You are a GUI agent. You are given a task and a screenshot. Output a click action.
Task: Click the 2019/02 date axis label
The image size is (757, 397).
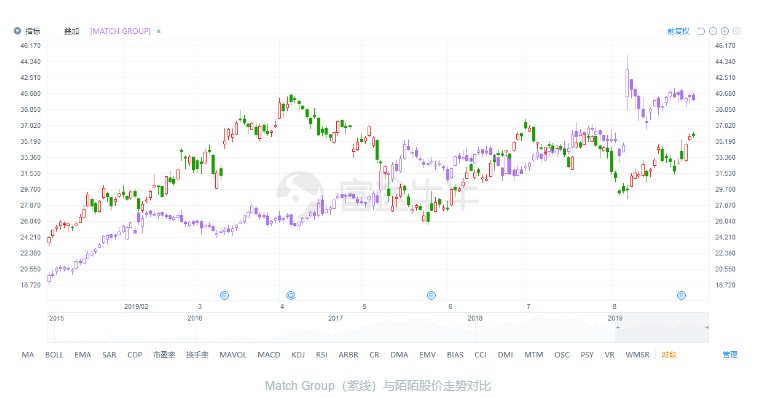coord(136,307)
